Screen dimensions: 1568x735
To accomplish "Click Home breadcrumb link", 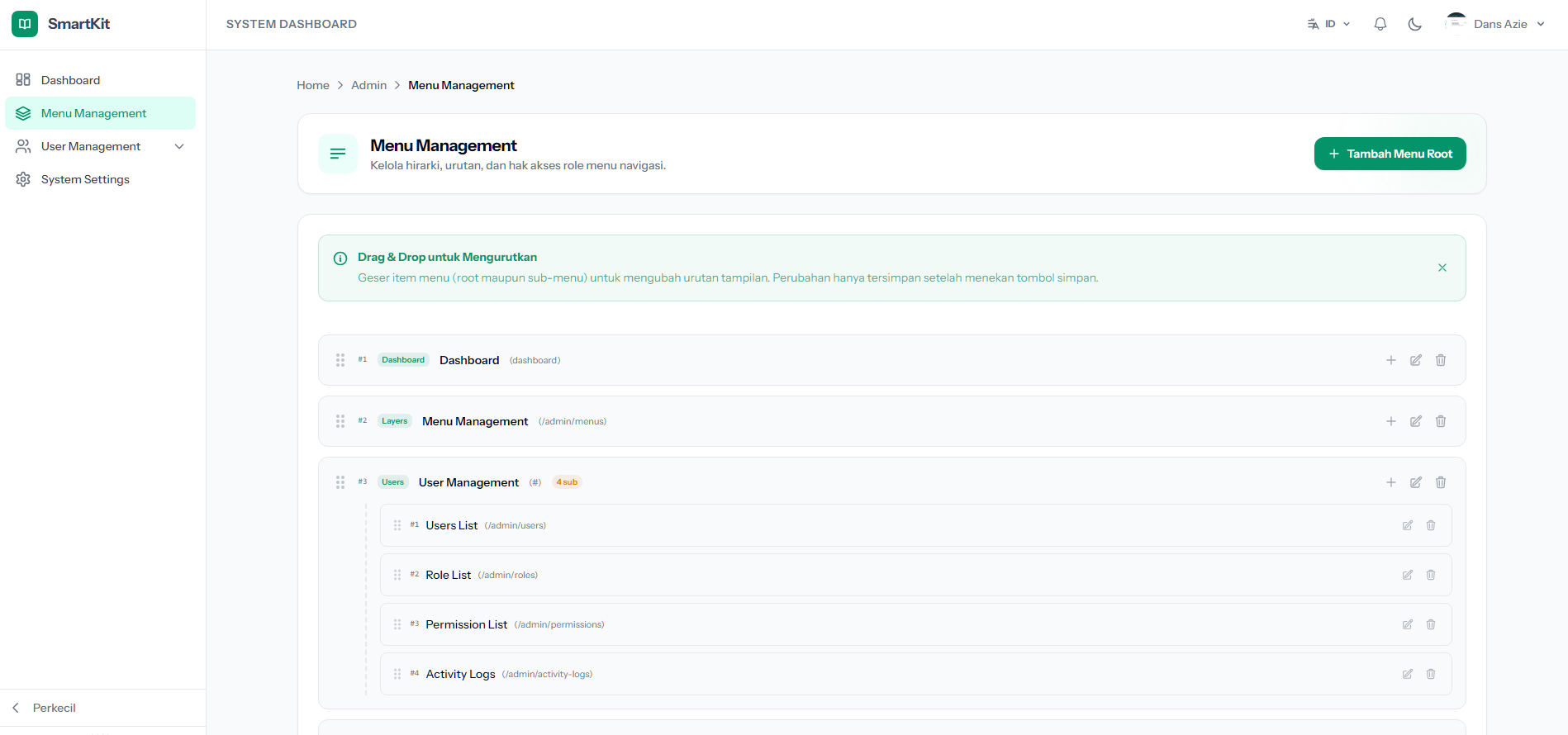I will [x=313, y=85].
